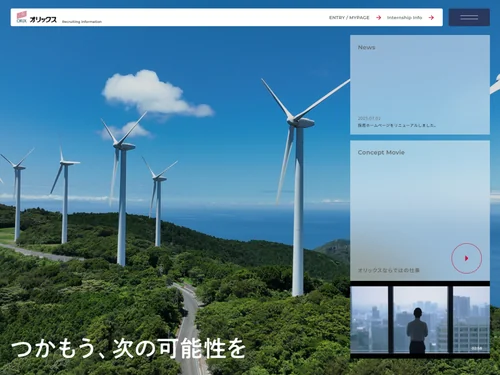Open ENTRY / MYPAGE link
The height and width of the screenshot is (375, 500).
tap(349, 17)
